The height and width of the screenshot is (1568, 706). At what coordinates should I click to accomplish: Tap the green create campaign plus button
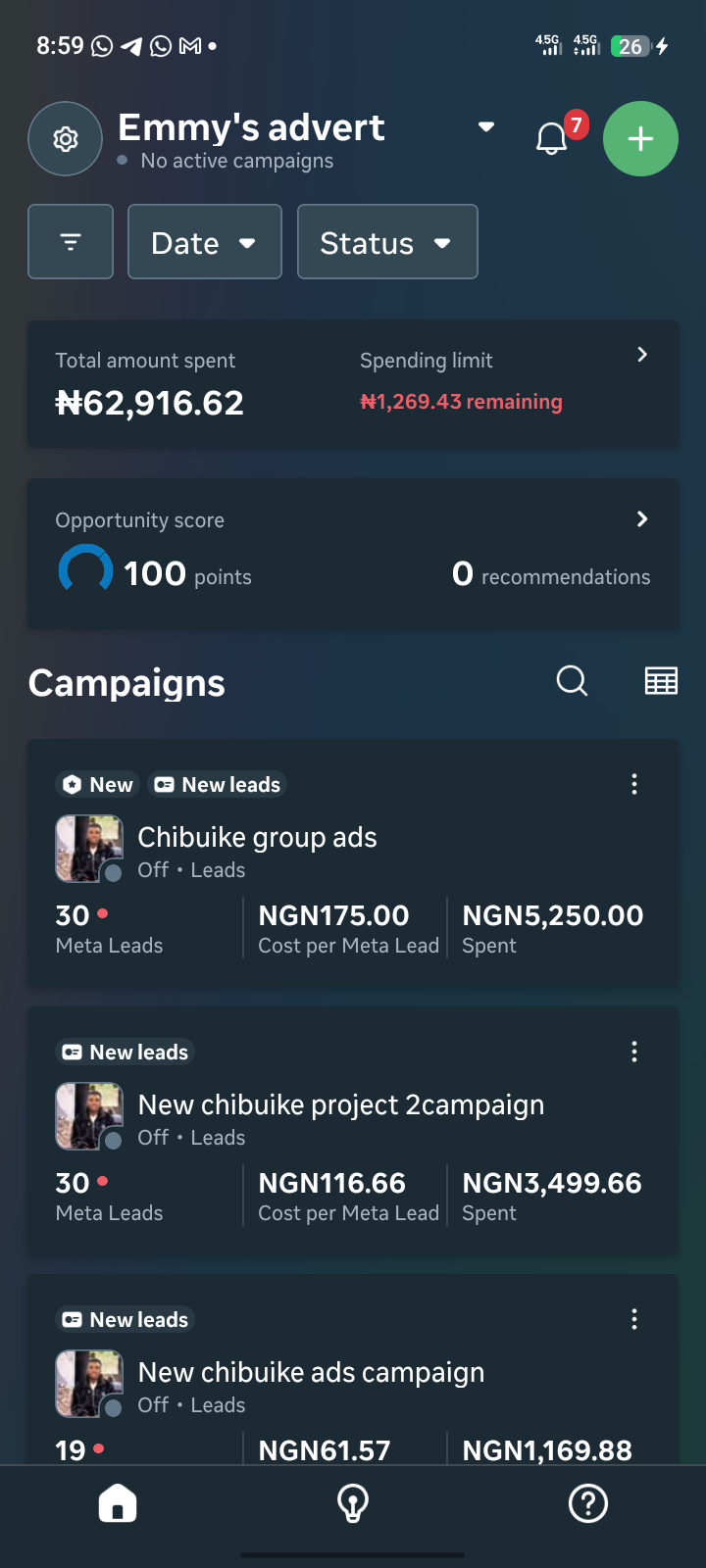coord(640,139)
